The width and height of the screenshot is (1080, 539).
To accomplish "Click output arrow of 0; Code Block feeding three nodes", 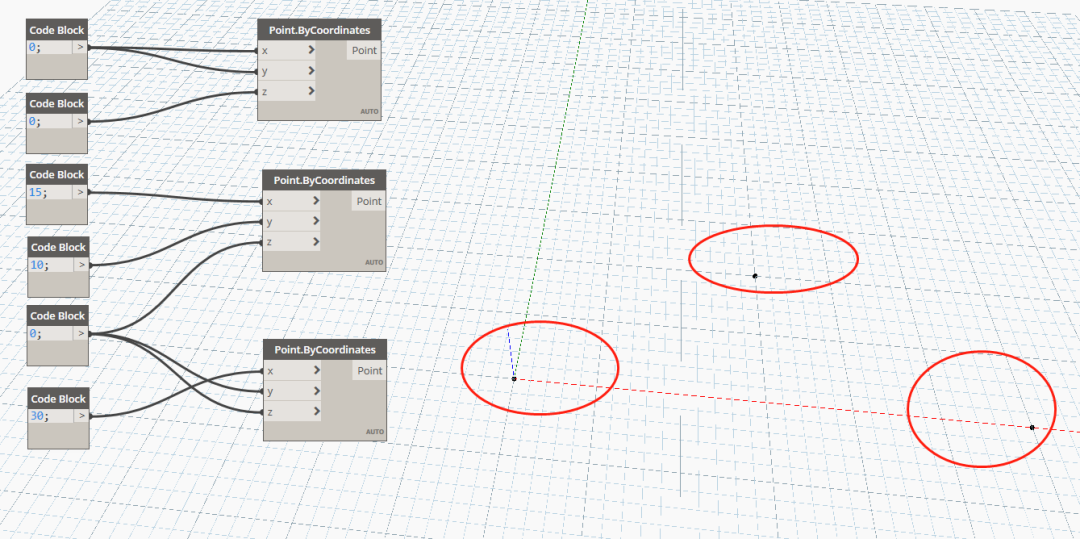I will click(x=81, y=334).
